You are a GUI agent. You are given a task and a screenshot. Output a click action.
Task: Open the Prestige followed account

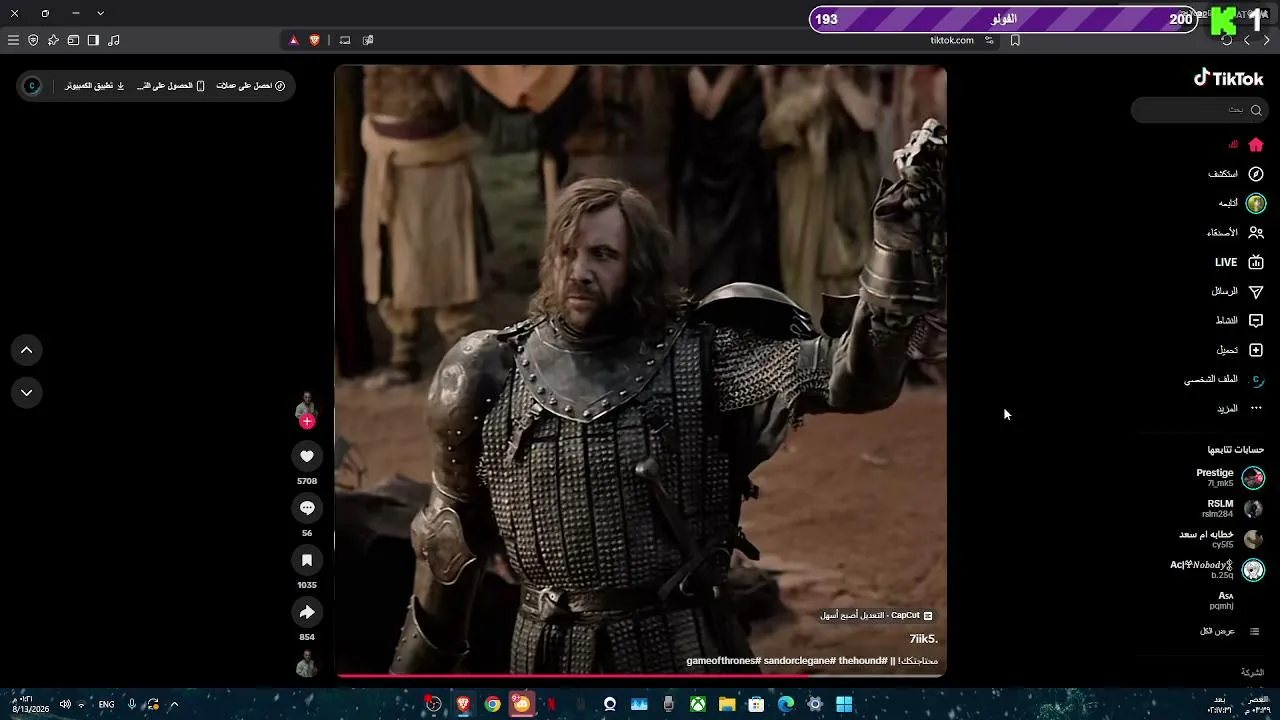pyautogui.click(x=1230, y=478)
